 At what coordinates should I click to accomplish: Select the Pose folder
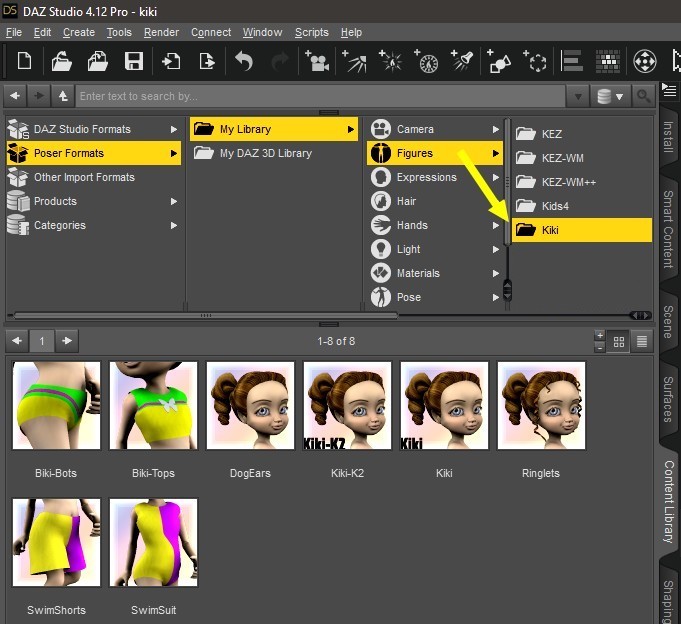coord(435,297)
